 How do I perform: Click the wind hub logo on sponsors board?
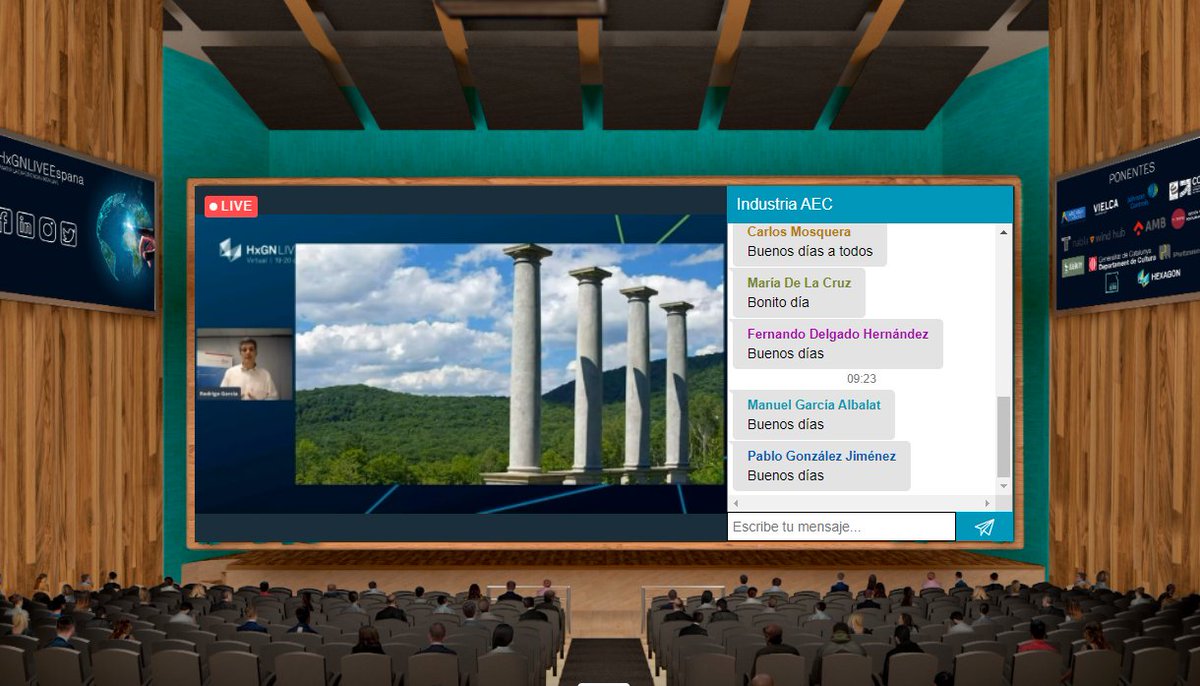coord(1107,236)
